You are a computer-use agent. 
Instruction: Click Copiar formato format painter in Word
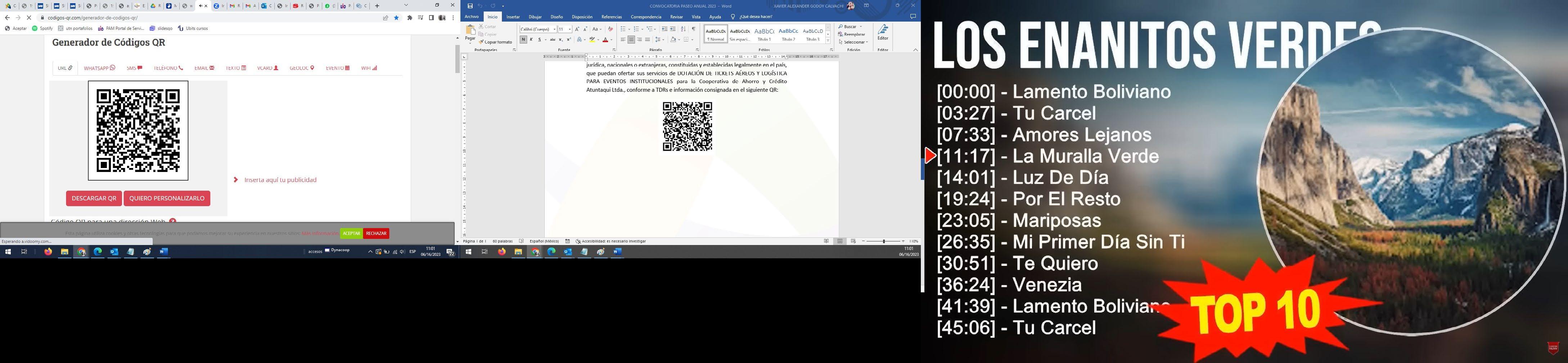pos(495,42)
